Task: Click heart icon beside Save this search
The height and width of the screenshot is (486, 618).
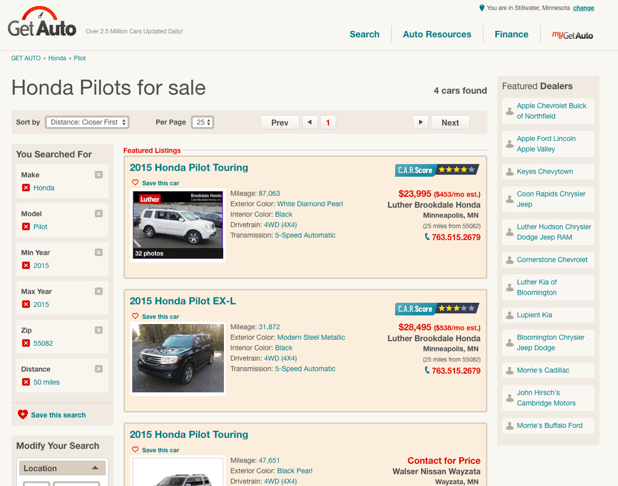Action: click(22, 414)
